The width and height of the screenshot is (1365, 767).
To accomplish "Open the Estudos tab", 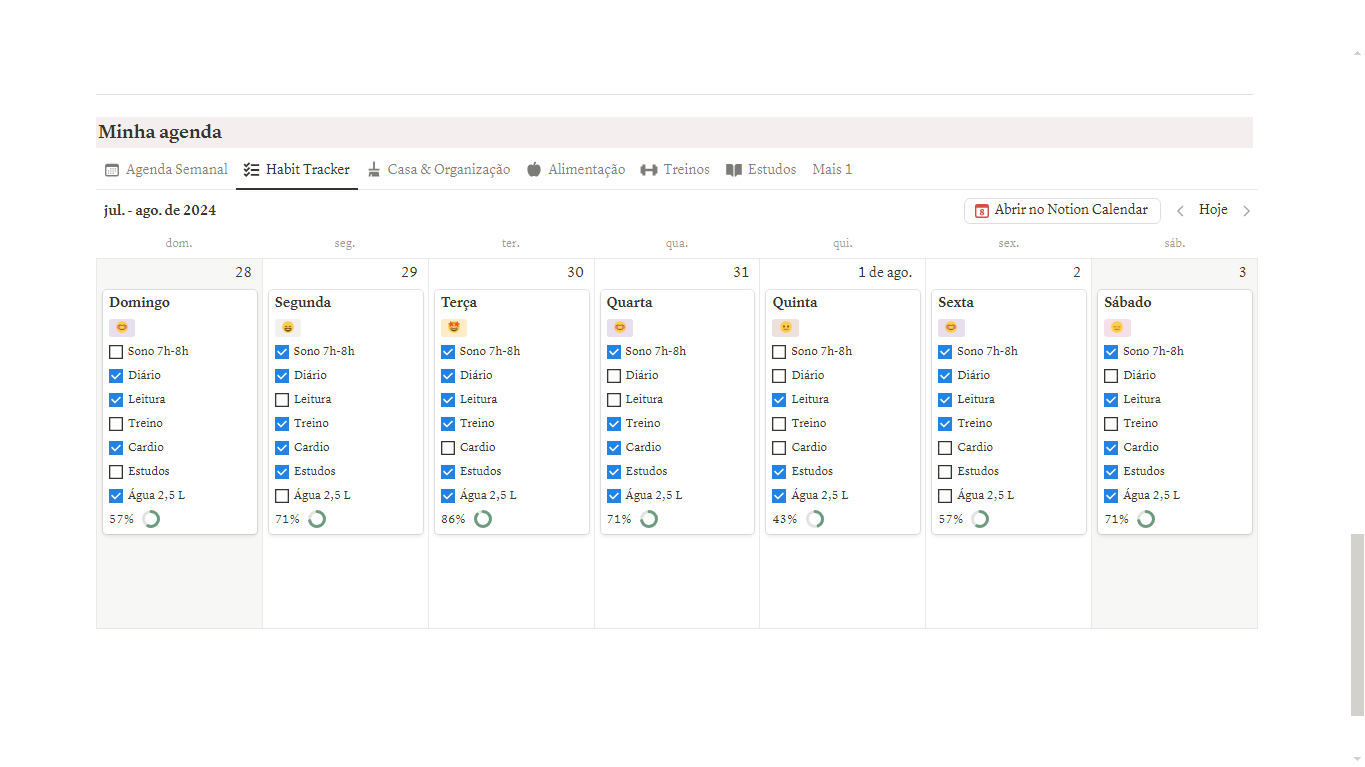I will click(x=761, y=170).
